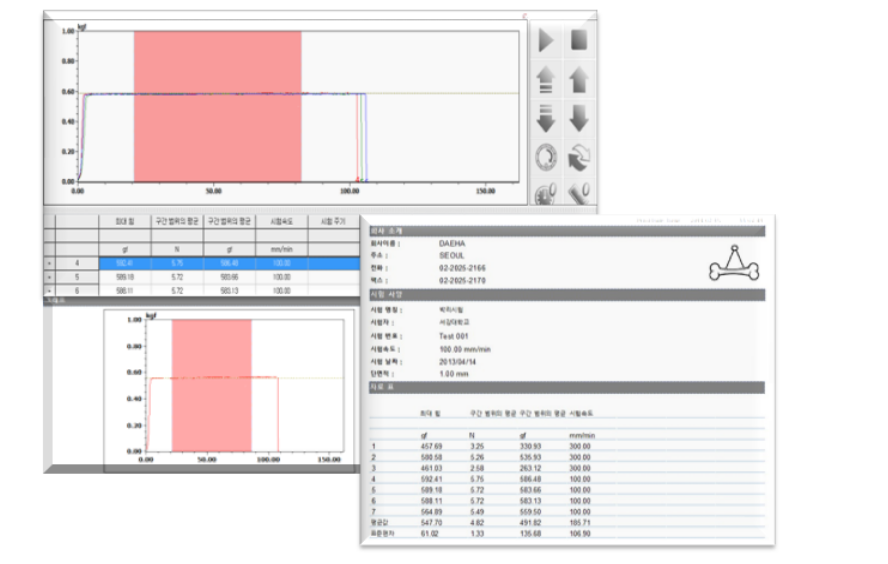Click the company name DAEHA in report

(452, 243)
